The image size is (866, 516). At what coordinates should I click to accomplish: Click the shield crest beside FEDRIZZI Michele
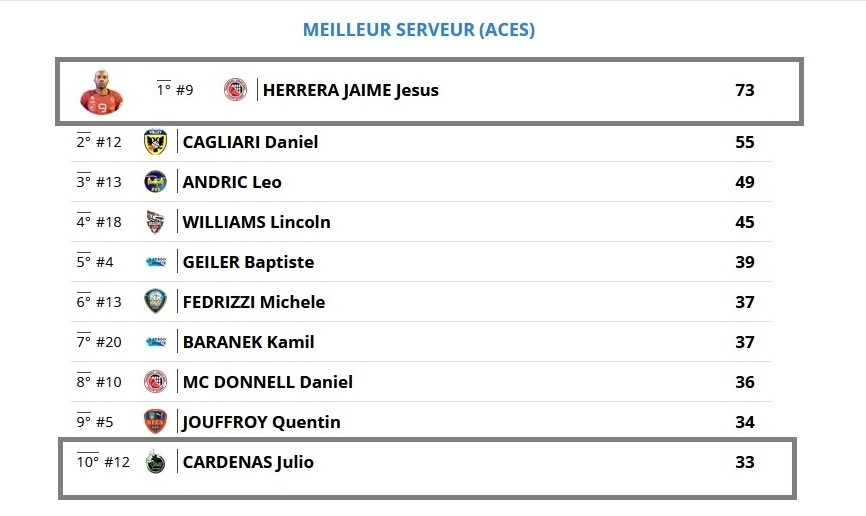pyautogui.click(x=155, y=302)
